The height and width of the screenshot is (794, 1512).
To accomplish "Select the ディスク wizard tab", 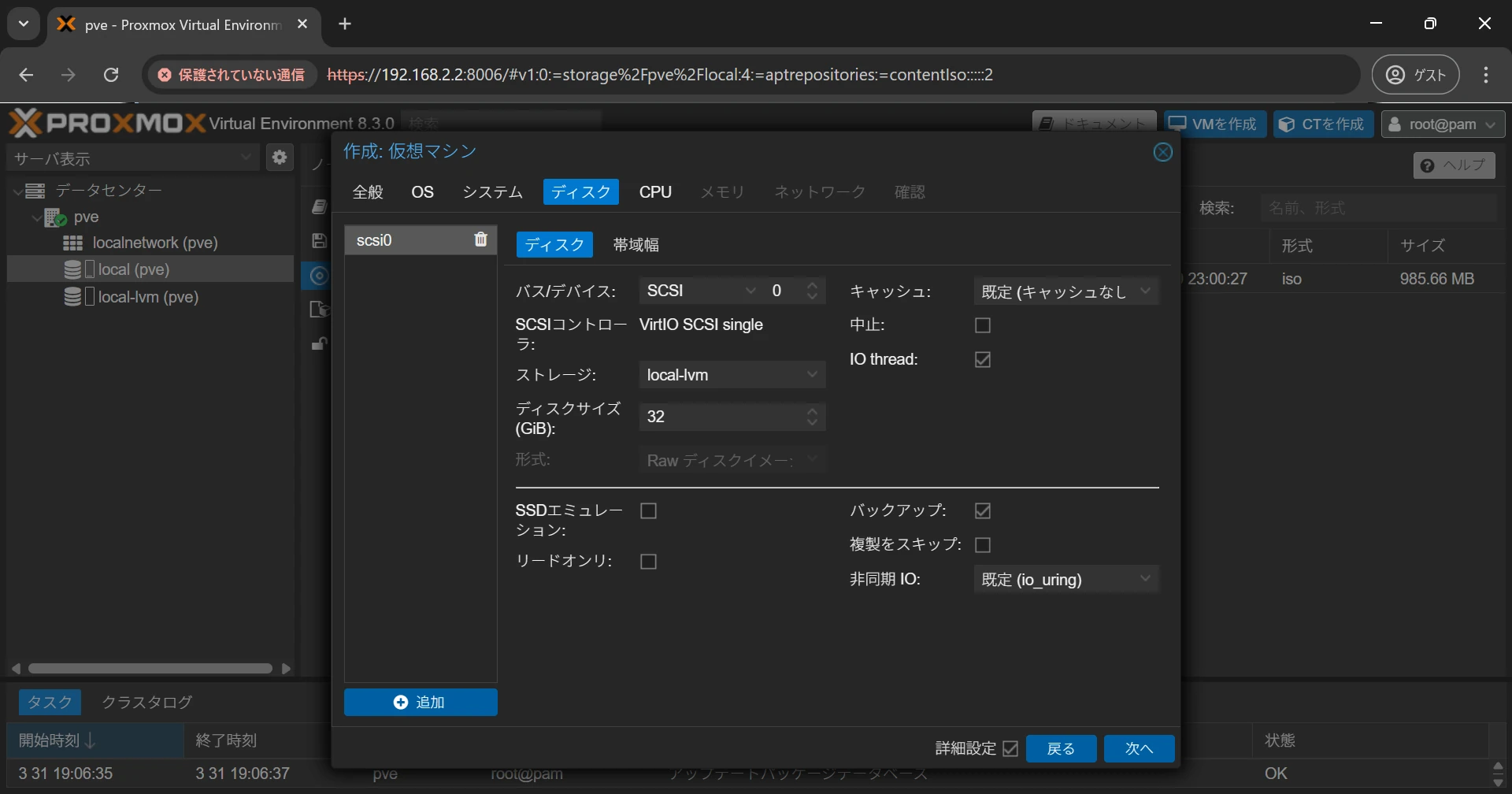I will tap(581, 192).
